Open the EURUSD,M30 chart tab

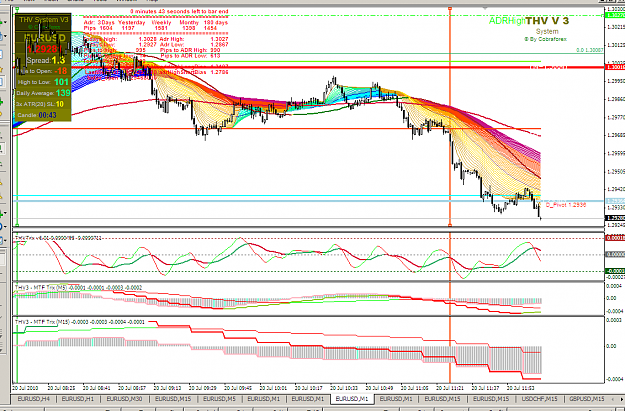coord(124,399)
